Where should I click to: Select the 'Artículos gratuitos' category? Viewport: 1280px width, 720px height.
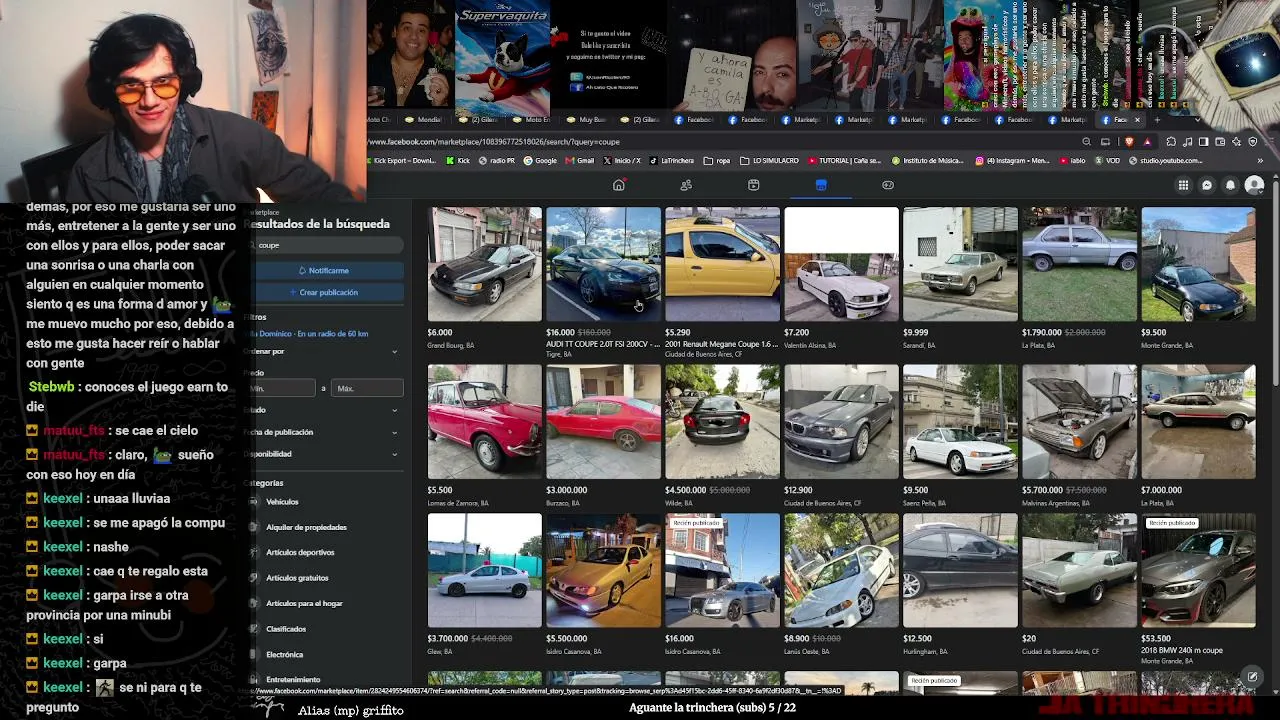click(x=297, y=578)
